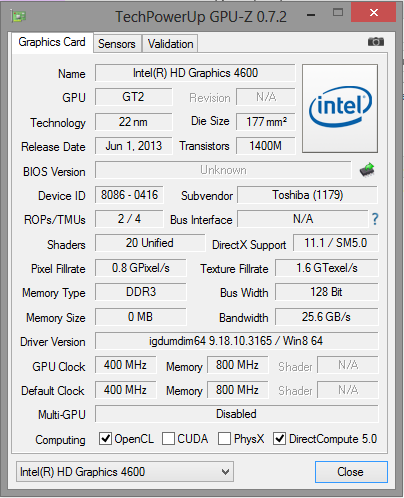Screen dimensions: 404x498
Task: Click the ROPs/TMUs field 2 / 4
Action: (x=129, y=219)
